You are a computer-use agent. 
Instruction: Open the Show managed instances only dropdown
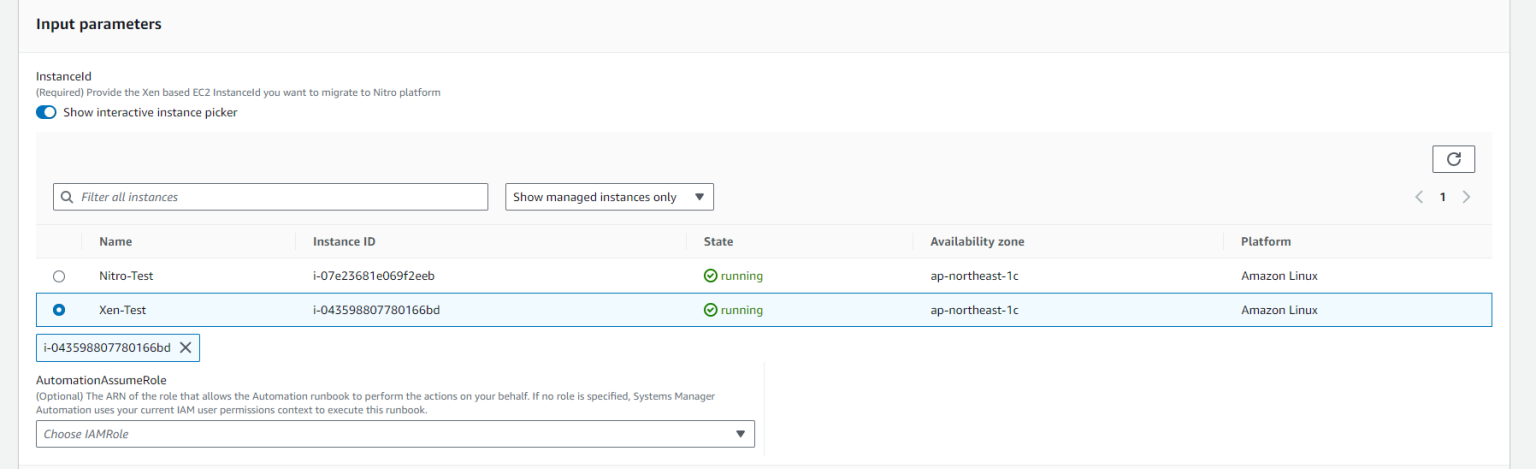pyautogui.click(x=609, y=197)
